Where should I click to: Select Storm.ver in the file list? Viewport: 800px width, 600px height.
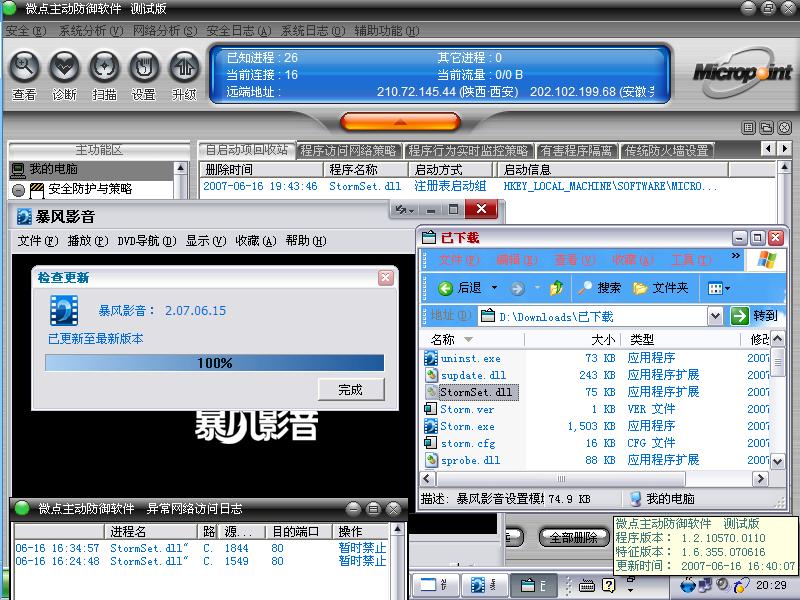click(x=467, y=409)
